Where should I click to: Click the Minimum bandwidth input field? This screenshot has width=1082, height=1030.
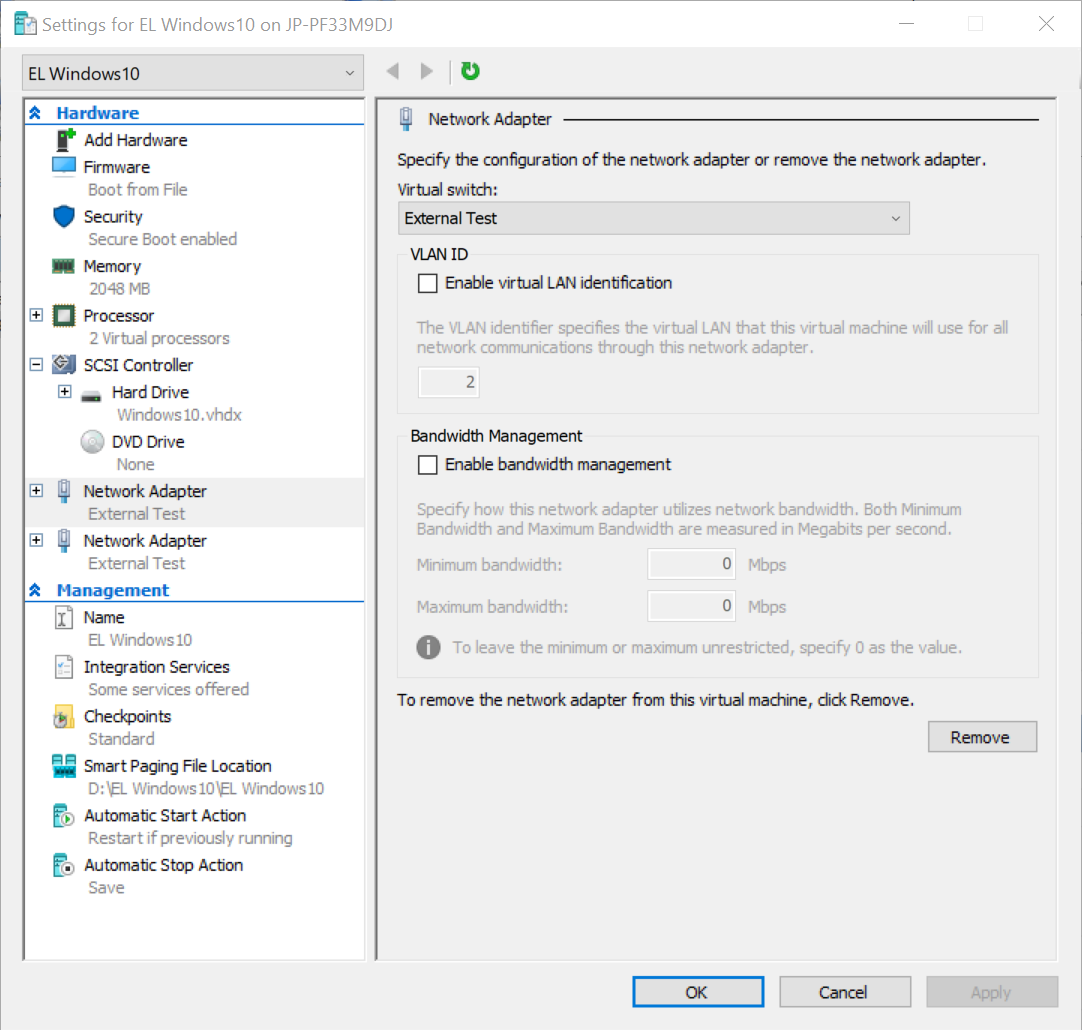click(x=691, y=564)
